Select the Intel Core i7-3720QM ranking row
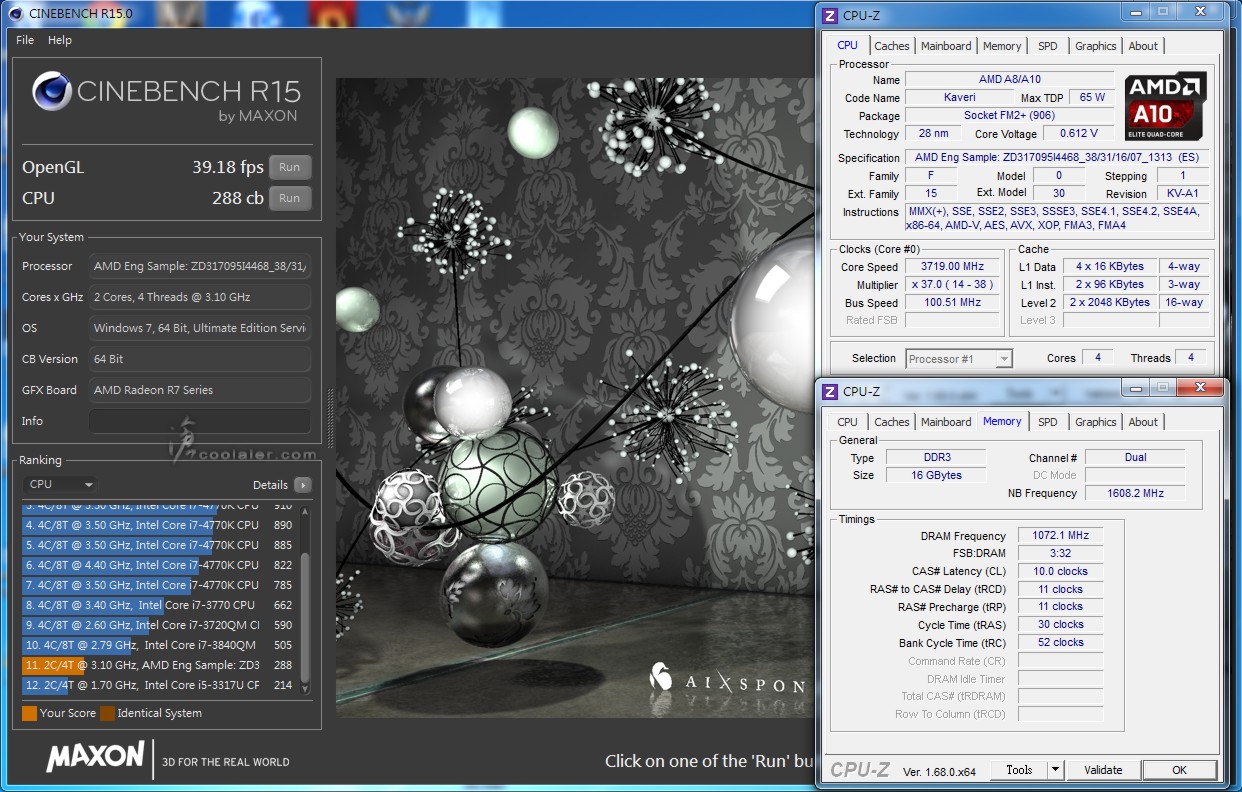Viewport: 1242px width, 792px height. click(160, 625)
